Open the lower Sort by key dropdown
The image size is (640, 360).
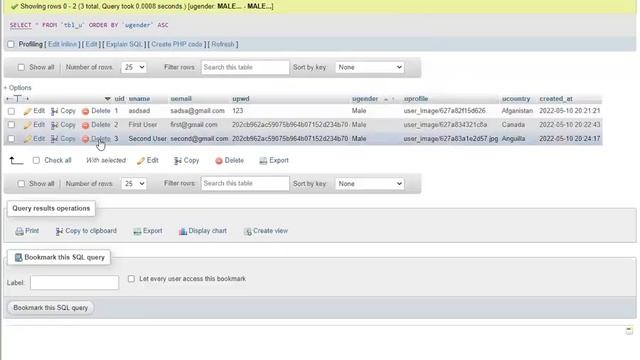coord(369,184)
